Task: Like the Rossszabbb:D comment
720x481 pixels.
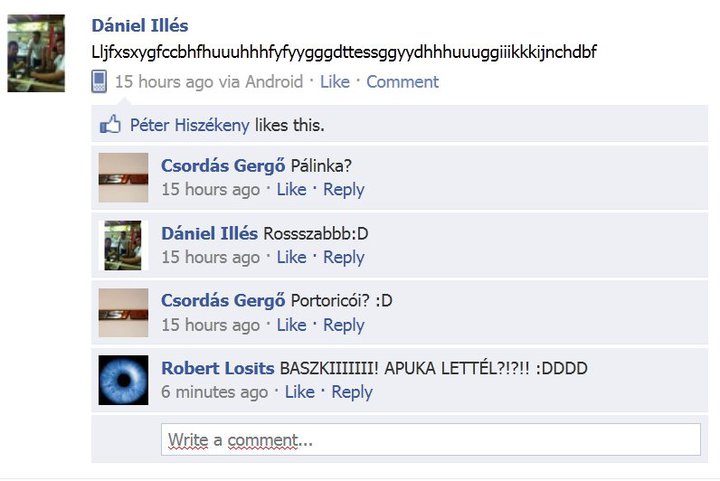Action: click(291, 257)
